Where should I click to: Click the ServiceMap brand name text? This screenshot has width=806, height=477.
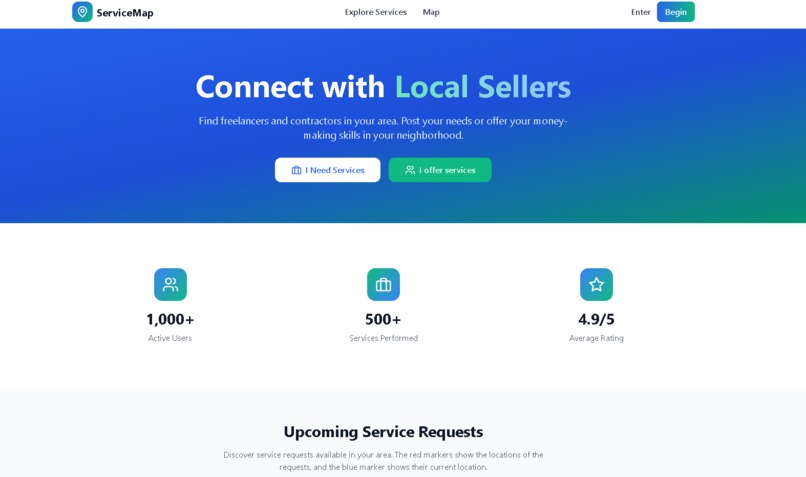[x=125, y=13]
